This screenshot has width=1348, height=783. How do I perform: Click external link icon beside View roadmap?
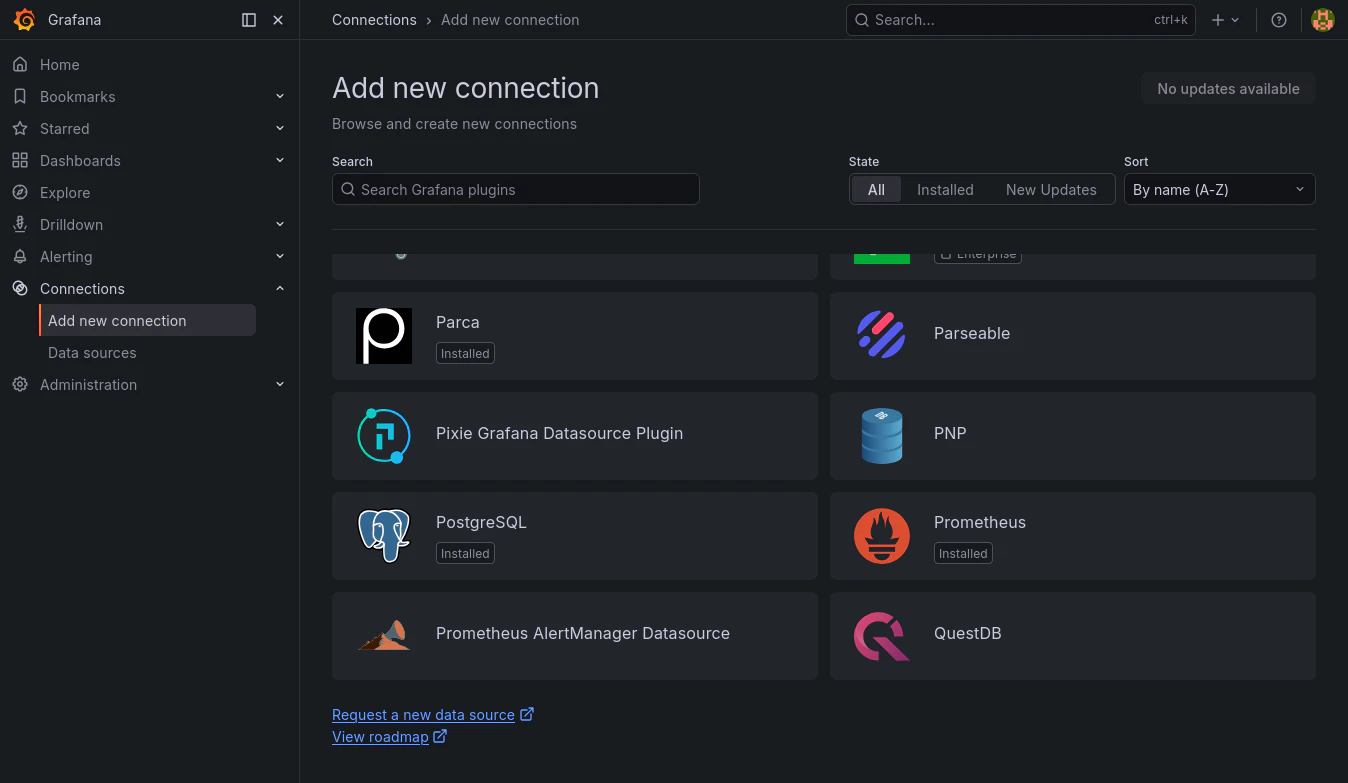[x=440, y=737]
